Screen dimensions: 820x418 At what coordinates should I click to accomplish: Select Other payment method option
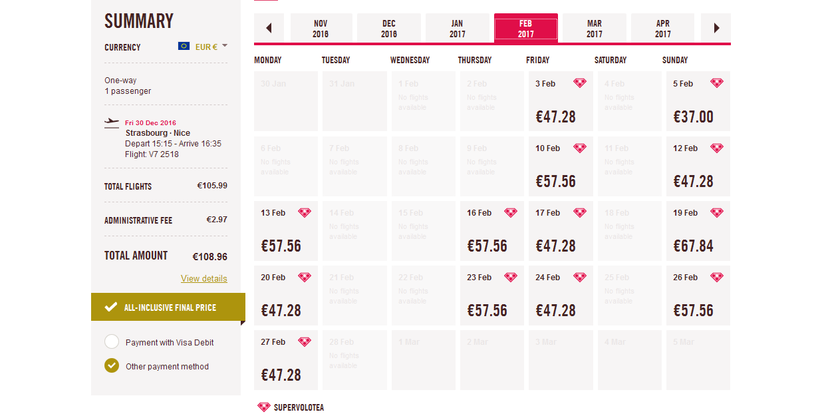tap(112, 365)
